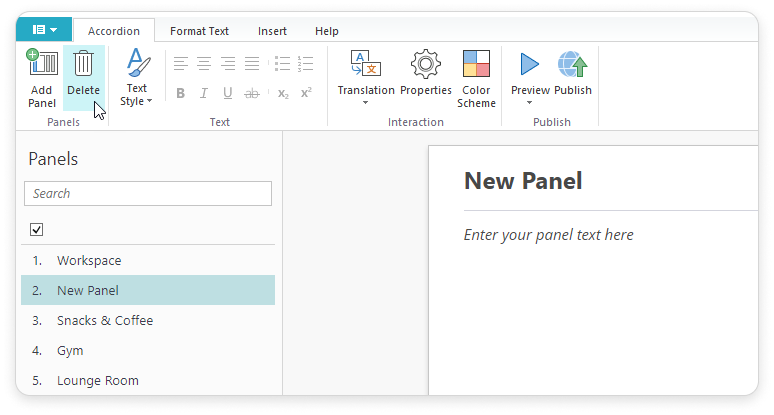Toggle the bulleted list icon
This screenshot has height=415, width=774.
282,64
